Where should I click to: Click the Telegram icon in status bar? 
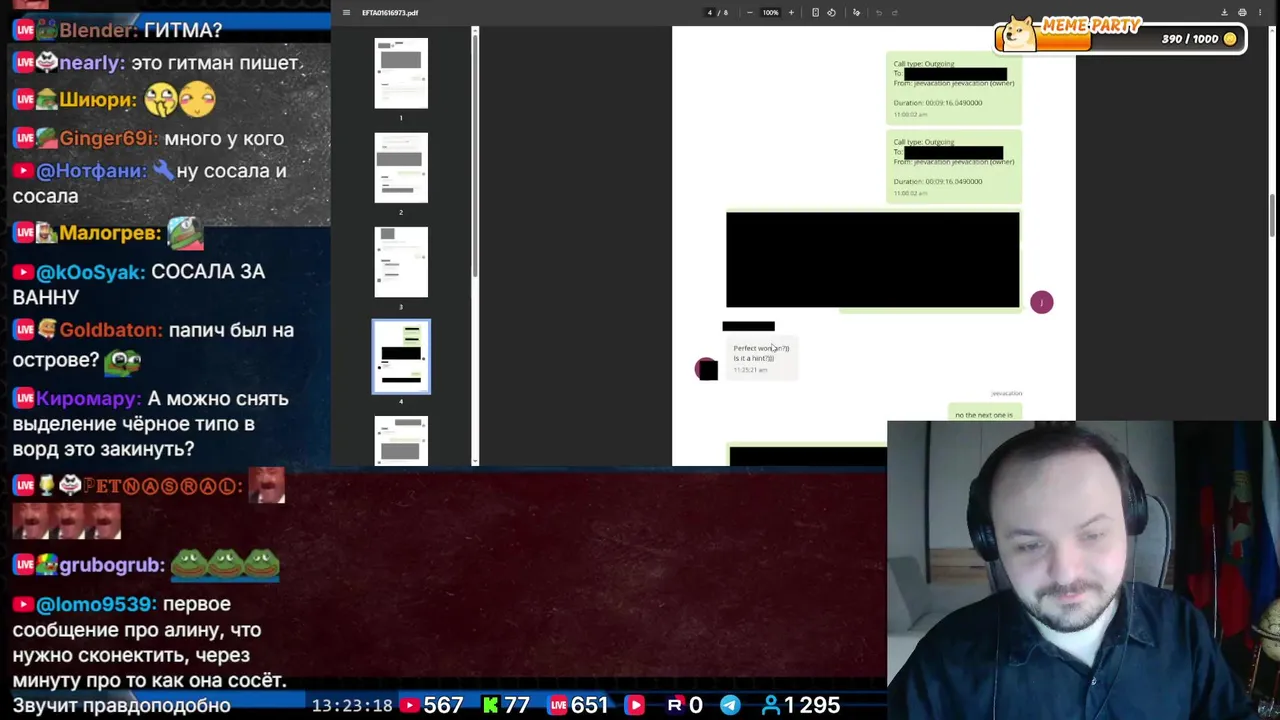click(x=730, y=705)
